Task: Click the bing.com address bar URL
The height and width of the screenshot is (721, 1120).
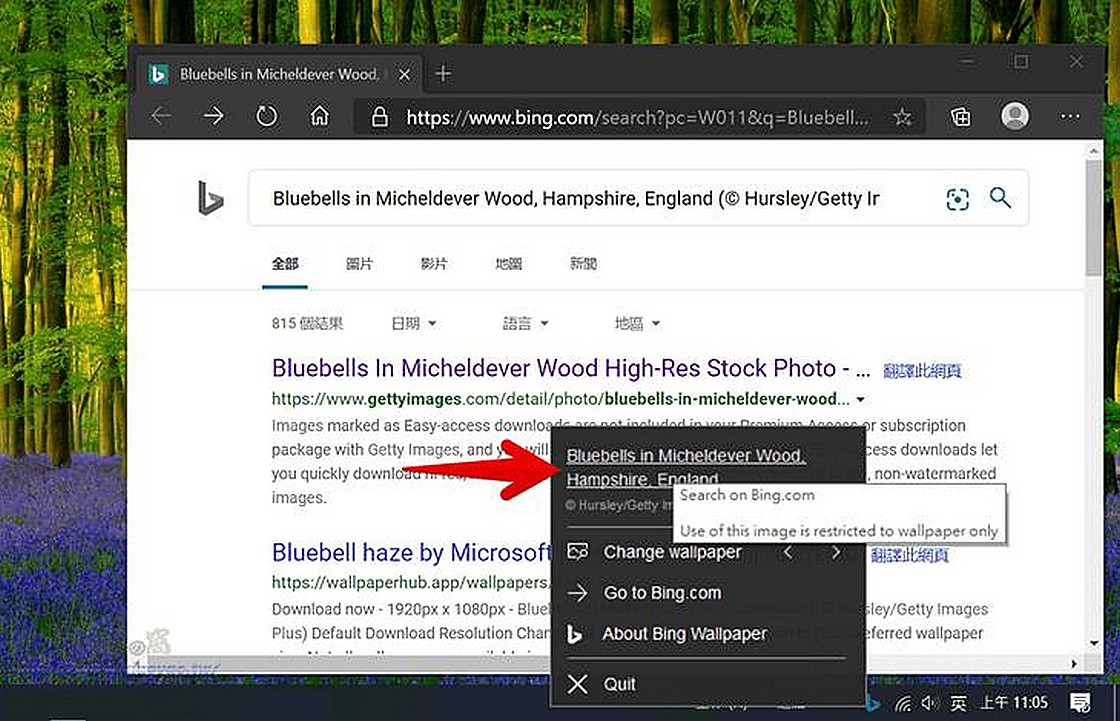Action: tap(638, 116)
